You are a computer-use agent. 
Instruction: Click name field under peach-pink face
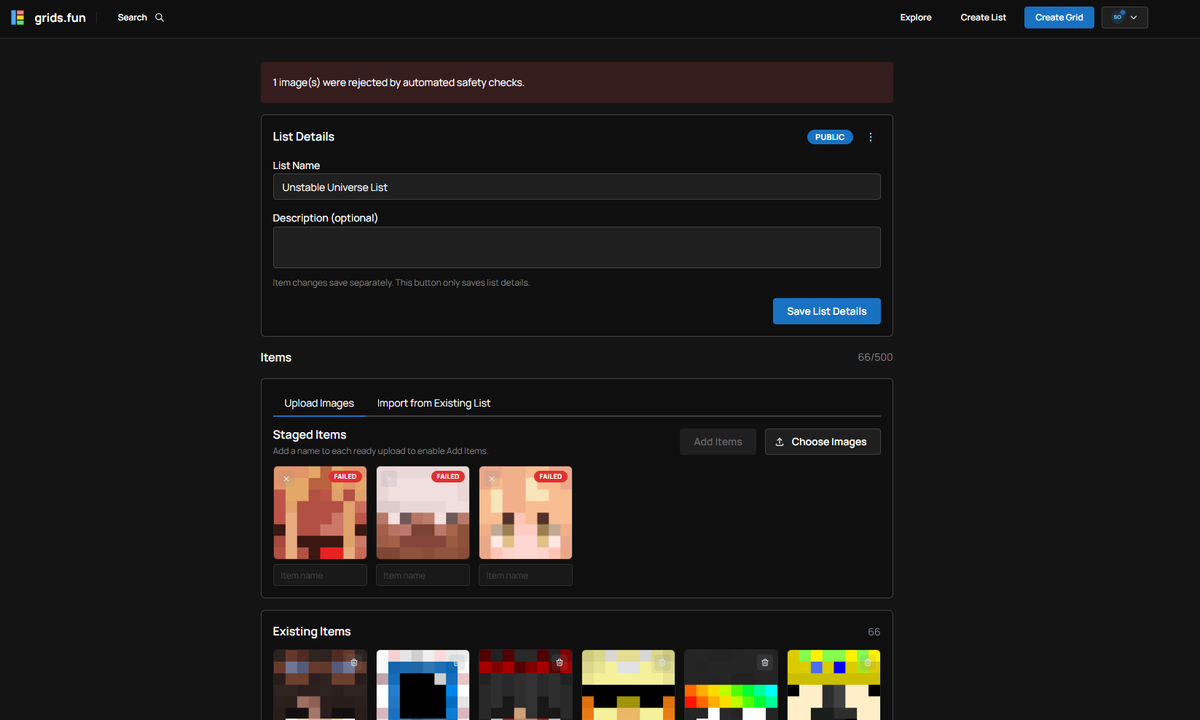click(x=526, y=575)
